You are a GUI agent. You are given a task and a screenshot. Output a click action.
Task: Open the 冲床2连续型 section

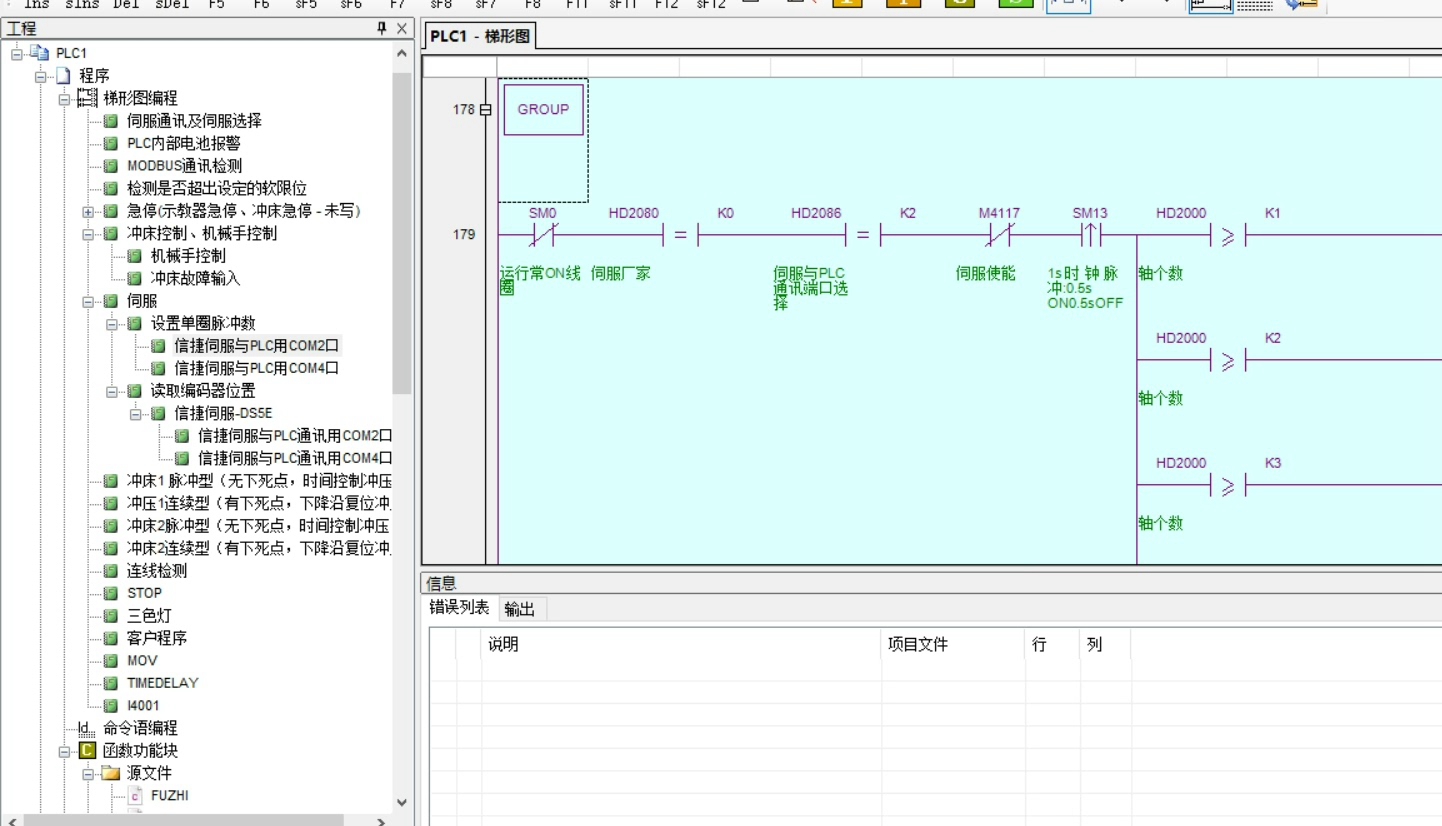[x=258, y=548]
